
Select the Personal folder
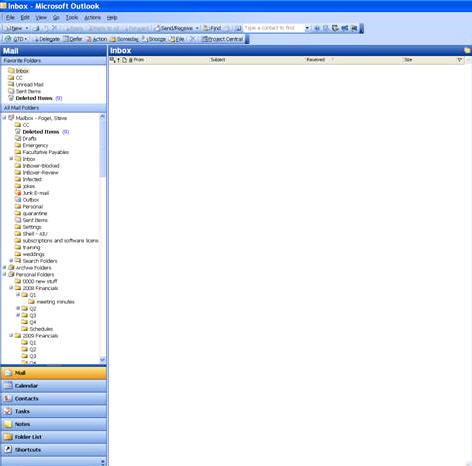(x=33, y=207)
